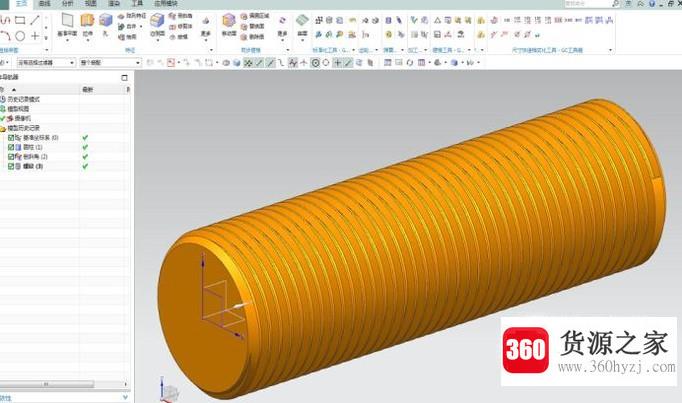
Task: Select the sketch Rectangle tool
Action: coord(20,20)
